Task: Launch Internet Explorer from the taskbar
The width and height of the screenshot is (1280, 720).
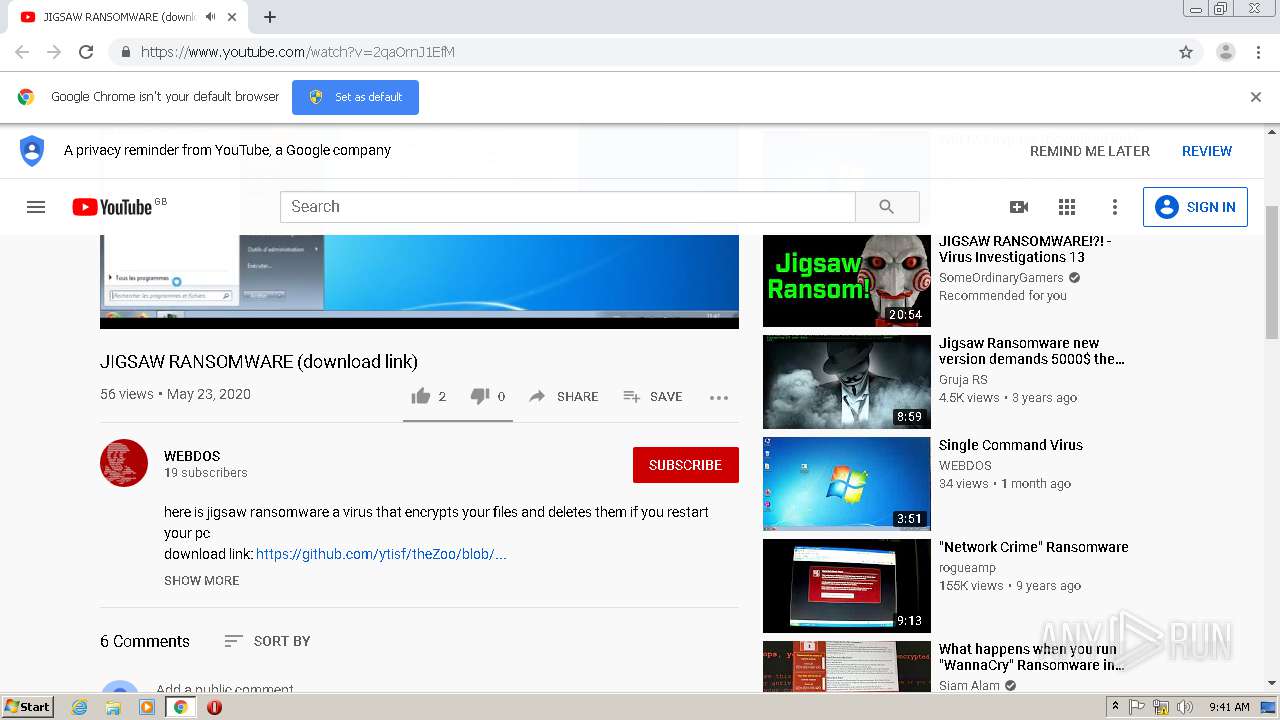Action: 80,707
